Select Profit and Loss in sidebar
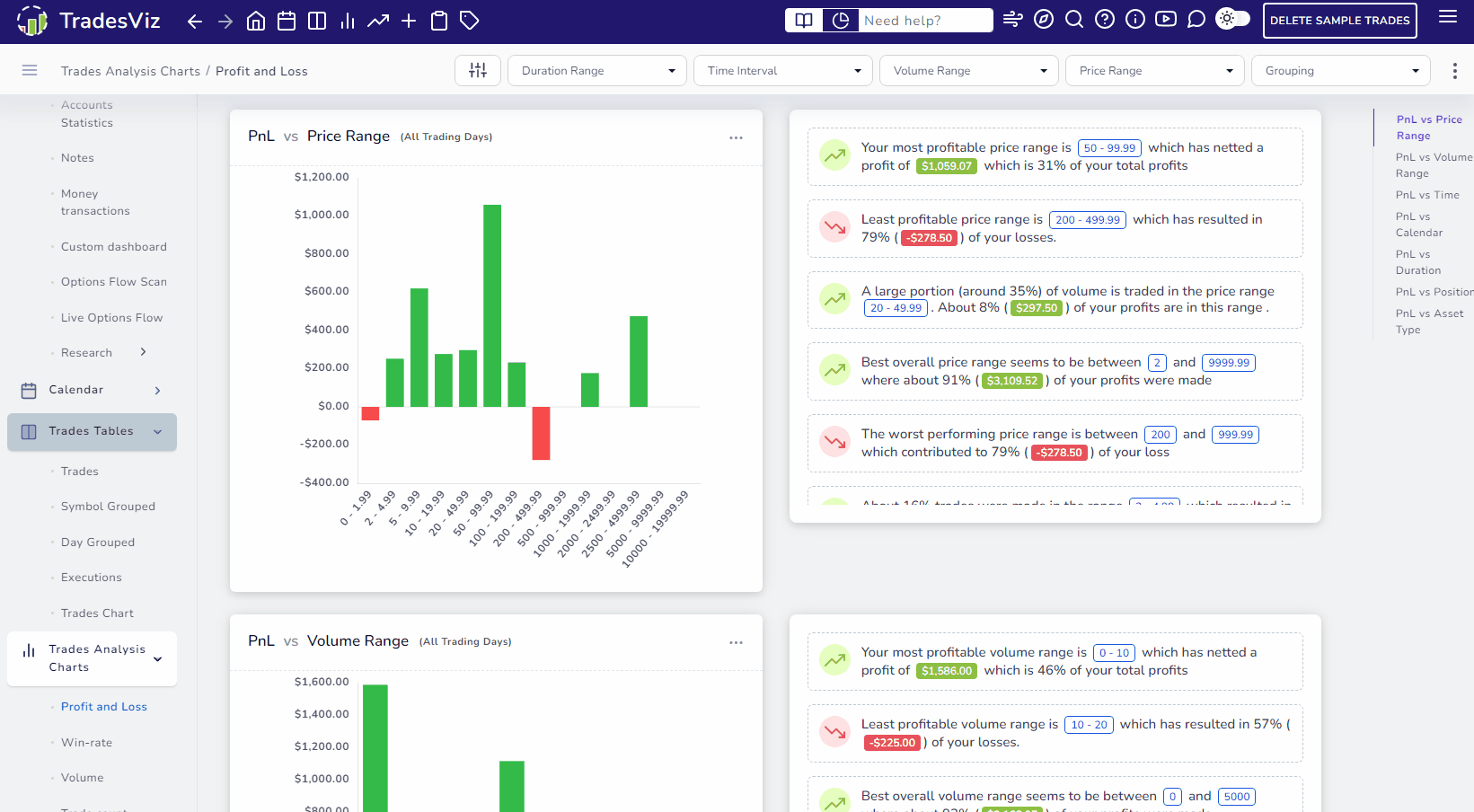 click(104, 707)
